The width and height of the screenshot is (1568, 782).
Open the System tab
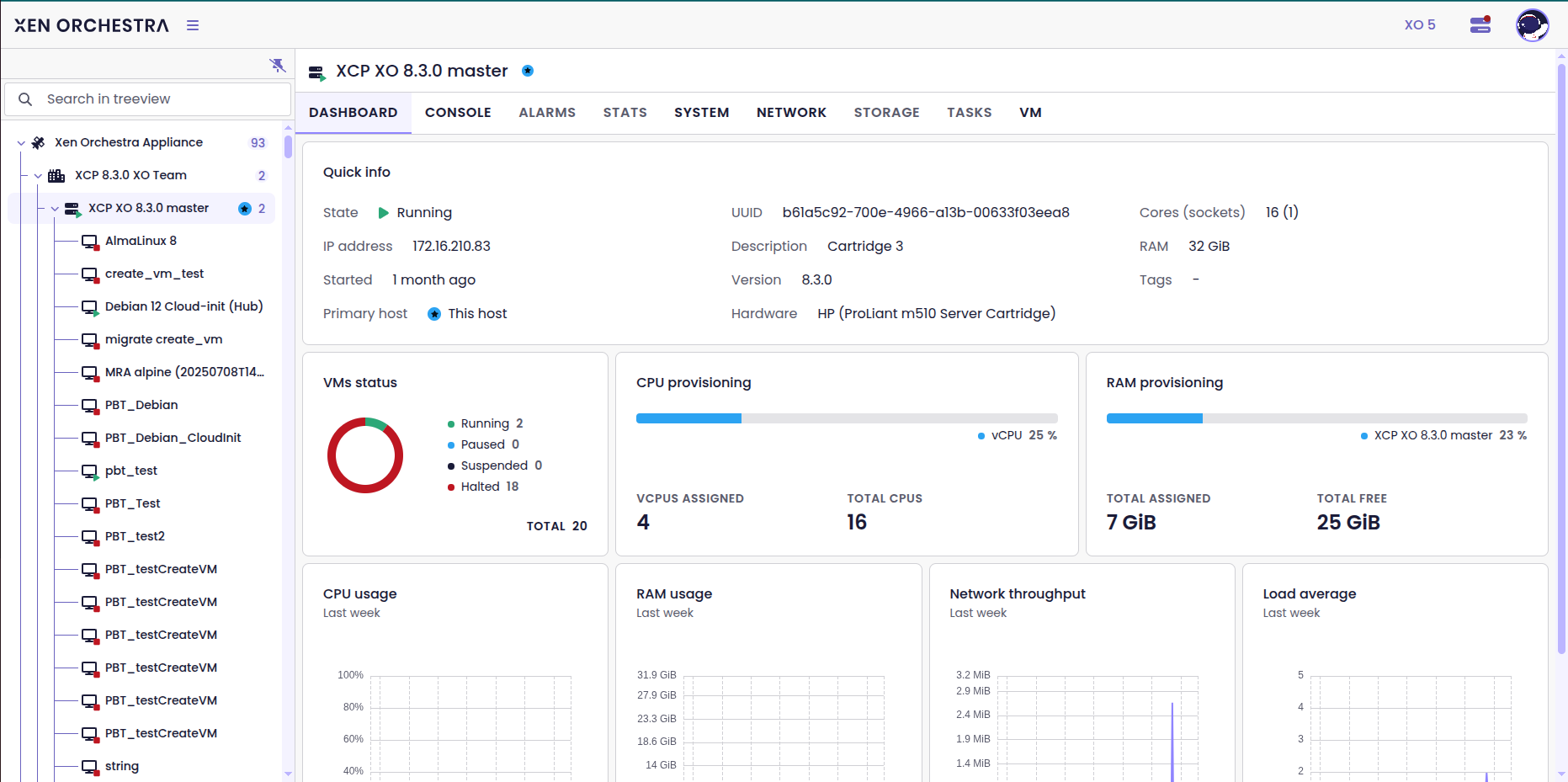pyautogui.click(x=702, y=113)
